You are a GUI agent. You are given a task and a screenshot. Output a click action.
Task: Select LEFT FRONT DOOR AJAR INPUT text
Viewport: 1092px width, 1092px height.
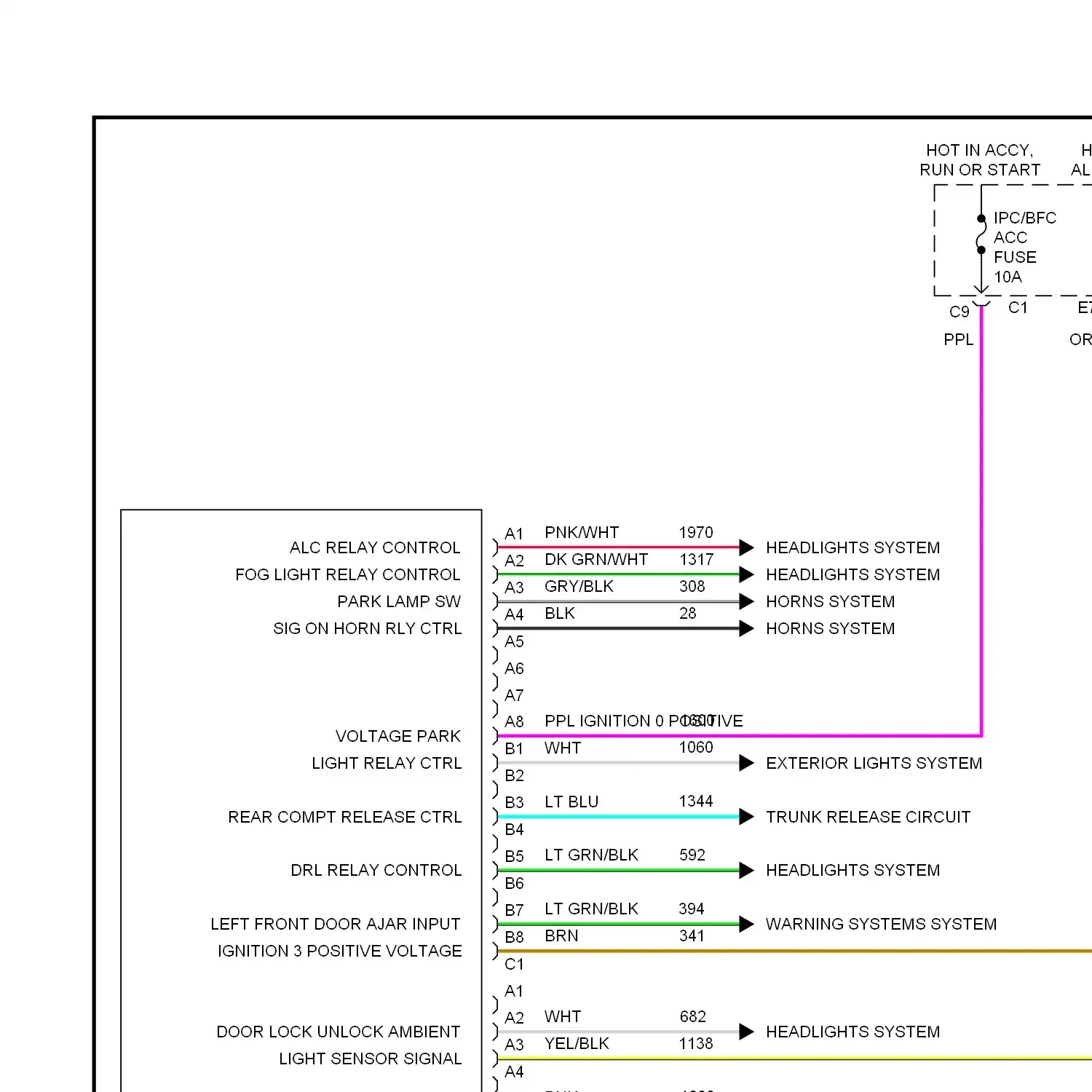pyautogui.click(x=336, y=924)
